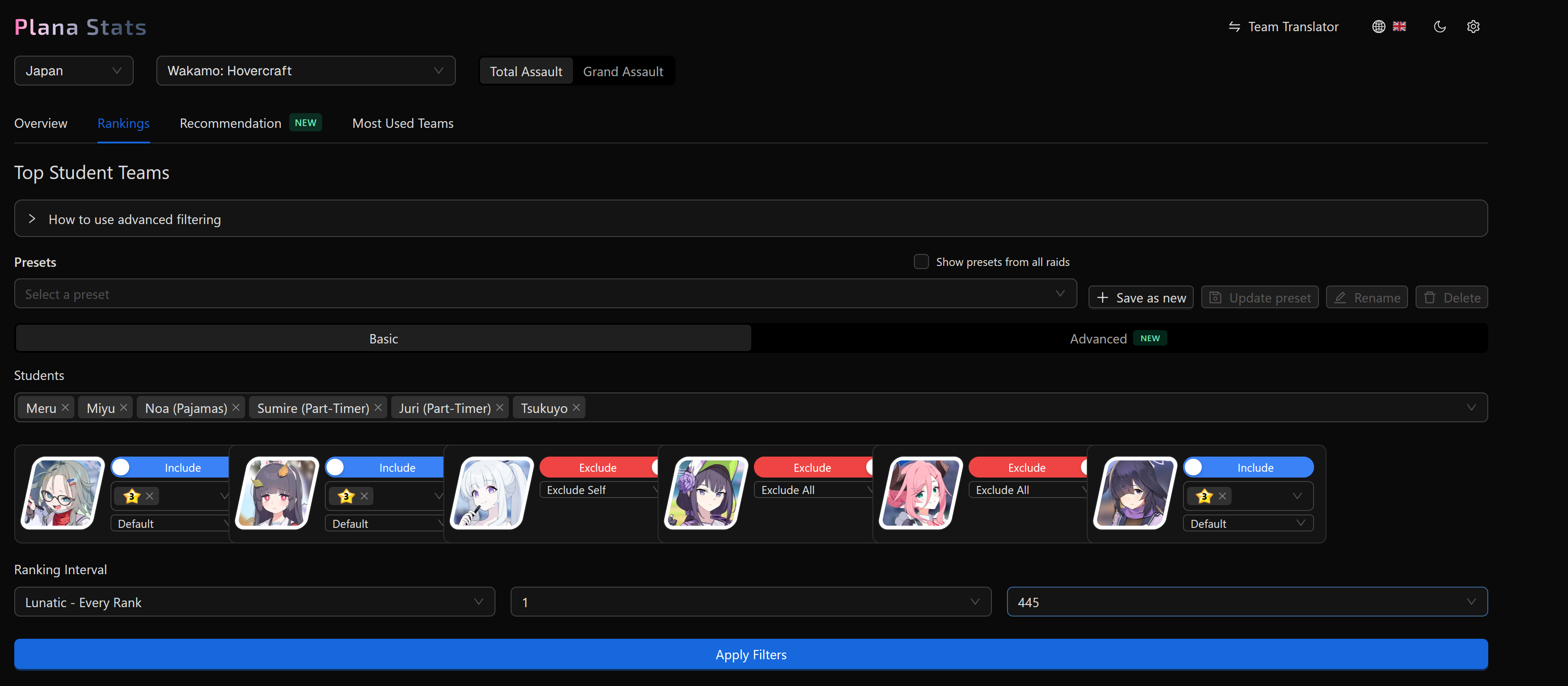Viewport: 1568px width, 686px height.
Task: Open the rank end dropdown showing 445
Action: click(1247, 601)
